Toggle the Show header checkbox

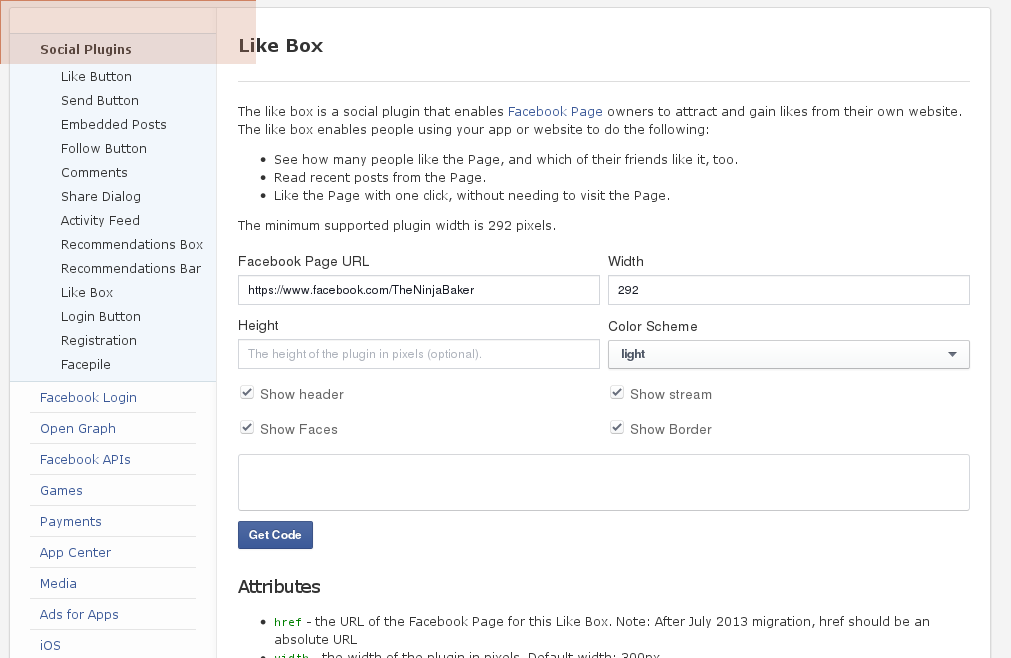tap(247, 392)
